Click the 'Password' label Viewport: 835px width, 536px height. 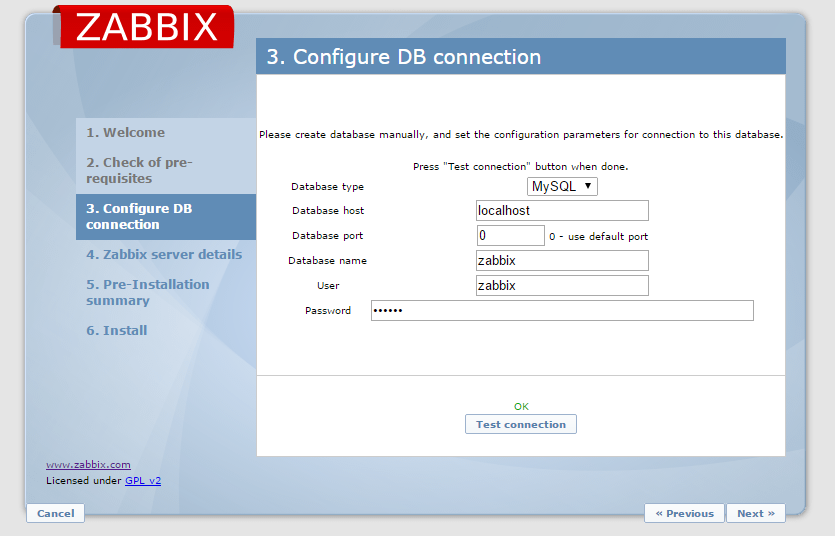click(x=328, y=310)
